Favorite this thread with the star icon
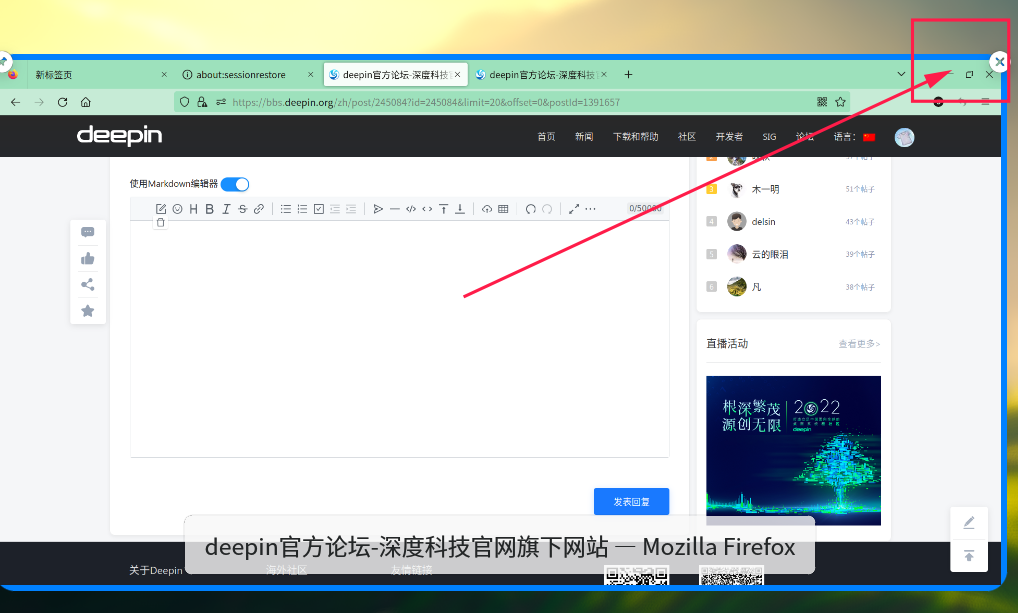 pos(88,311)
